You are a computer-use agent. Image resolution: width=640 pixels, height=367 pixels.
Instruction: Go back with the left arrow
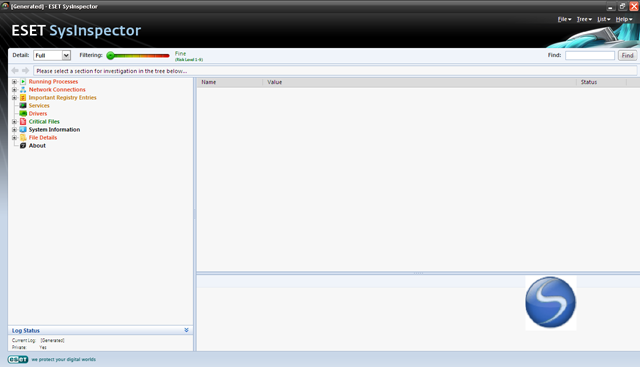(x=15, y=71)
